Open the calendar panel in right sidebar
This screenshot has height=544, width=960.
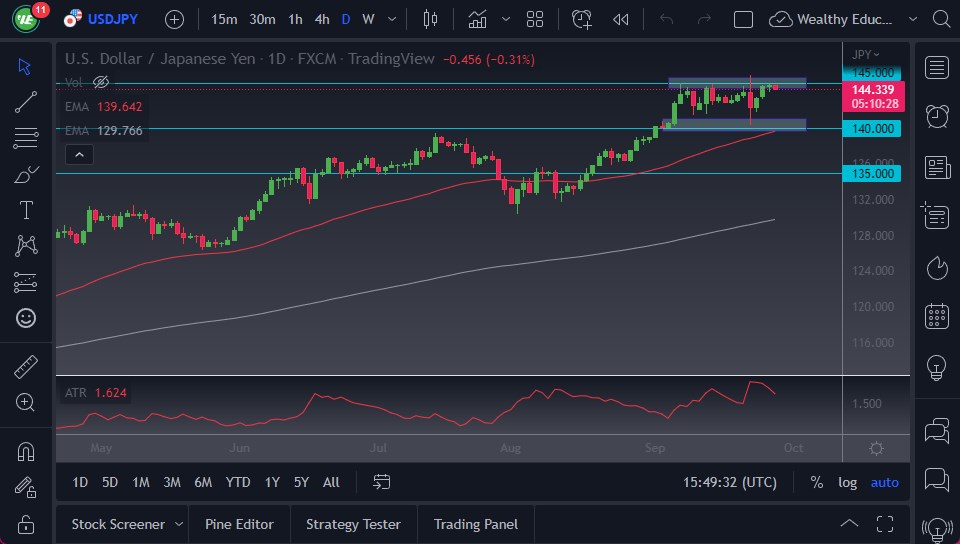tap(937, 316)
